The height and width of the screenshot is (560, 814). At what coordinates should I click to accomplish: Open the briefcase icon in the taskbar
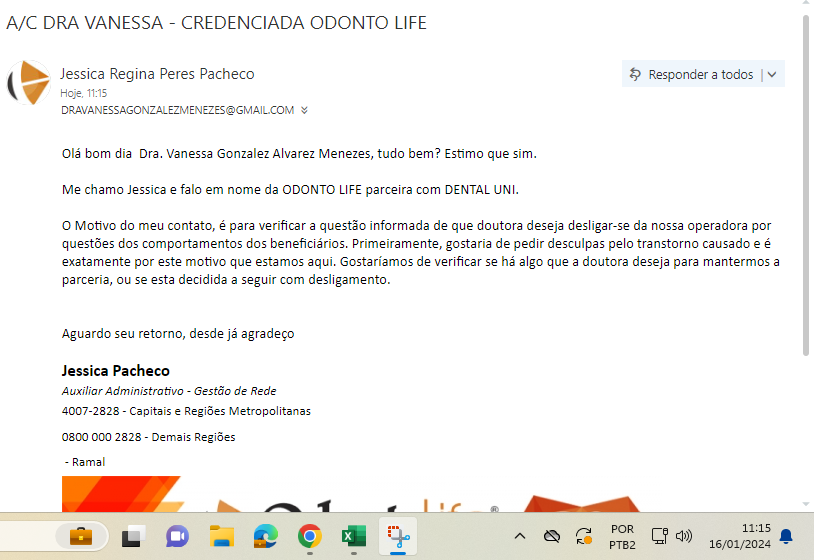(x=81, y=536)
